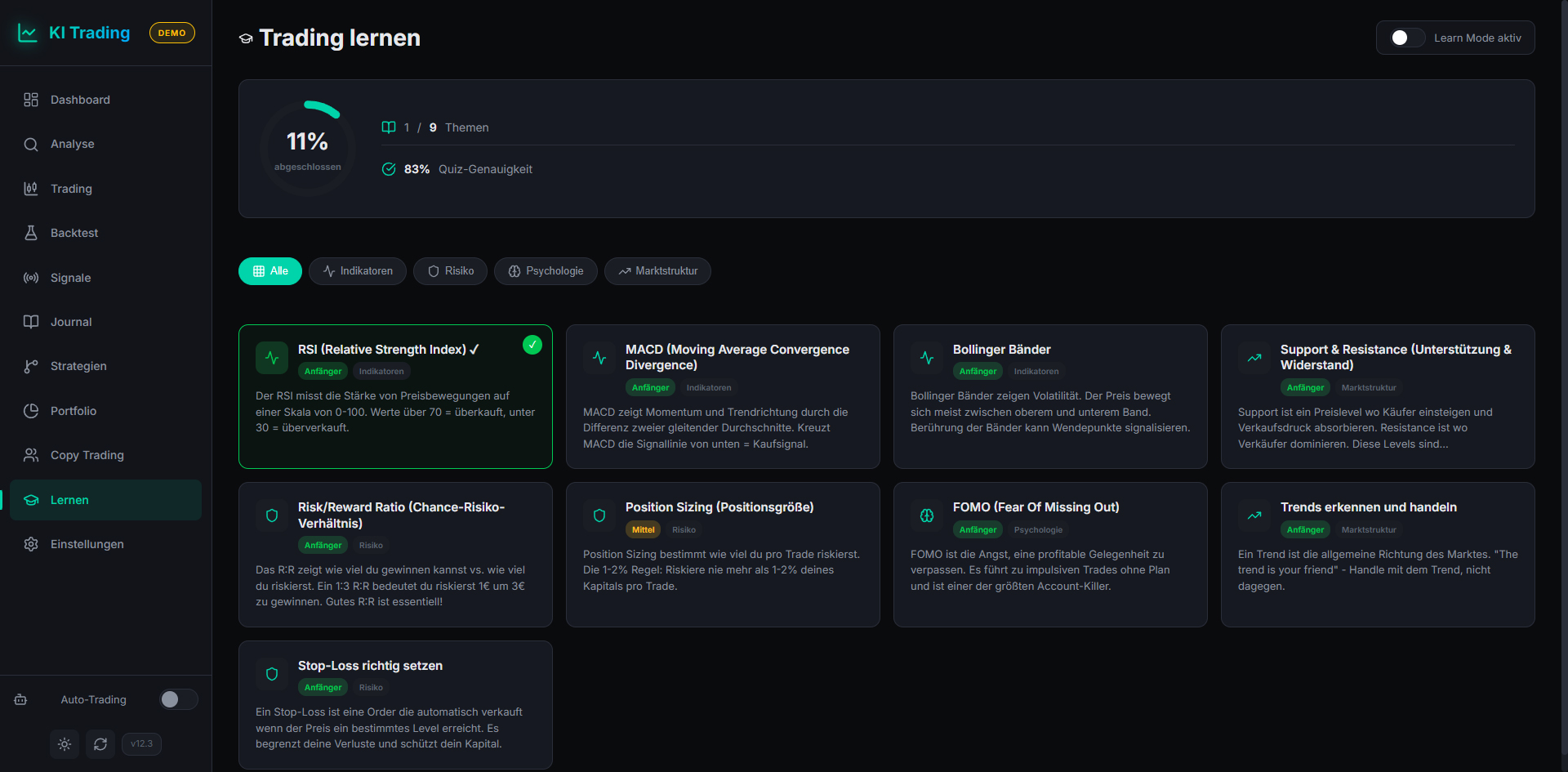Click the v12.3 version button
1568x772 pixels.
pos(141,744)
